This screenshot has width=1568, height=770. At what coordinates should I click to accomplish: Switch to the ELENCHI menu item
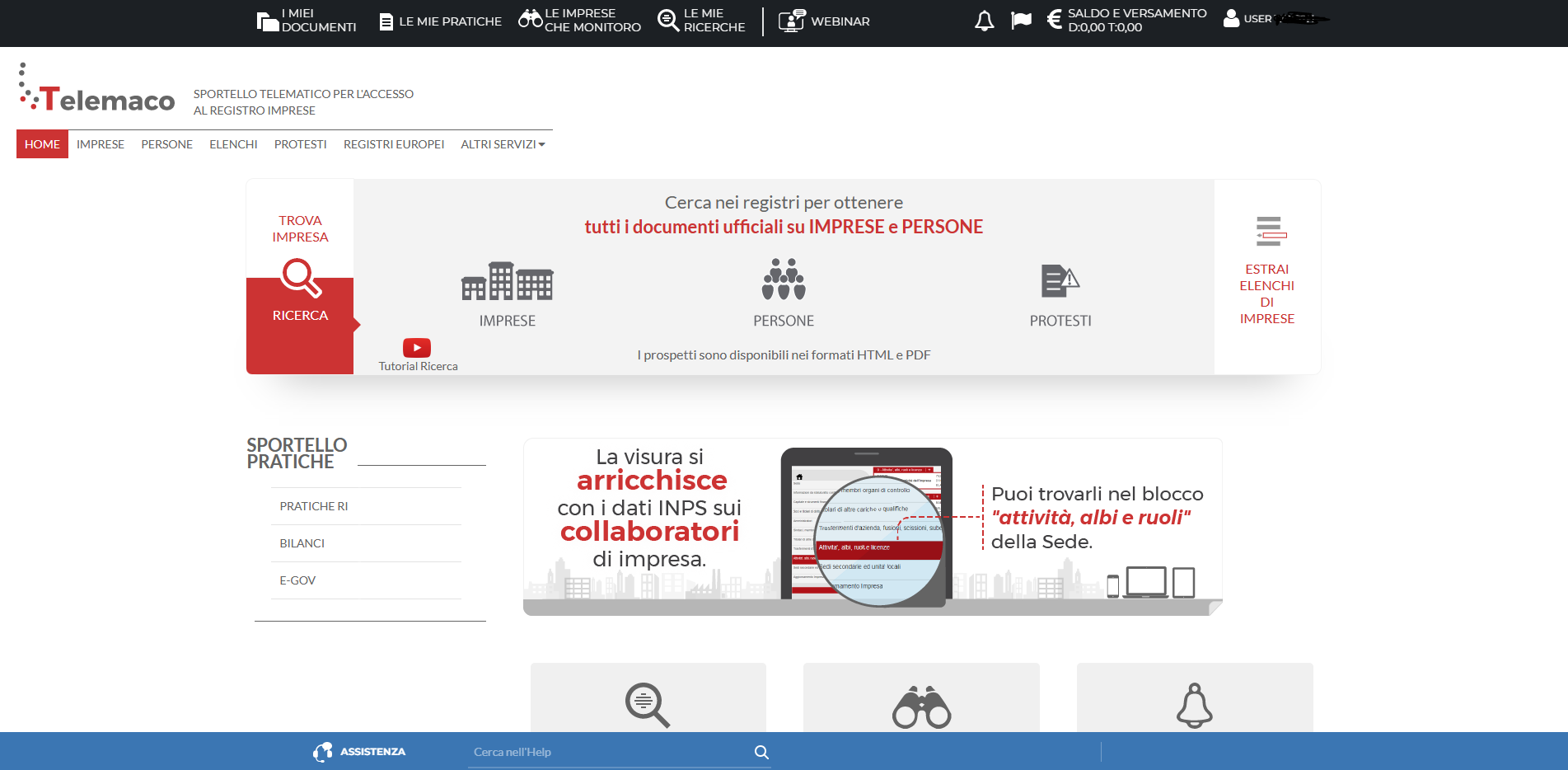coord(233,144)
